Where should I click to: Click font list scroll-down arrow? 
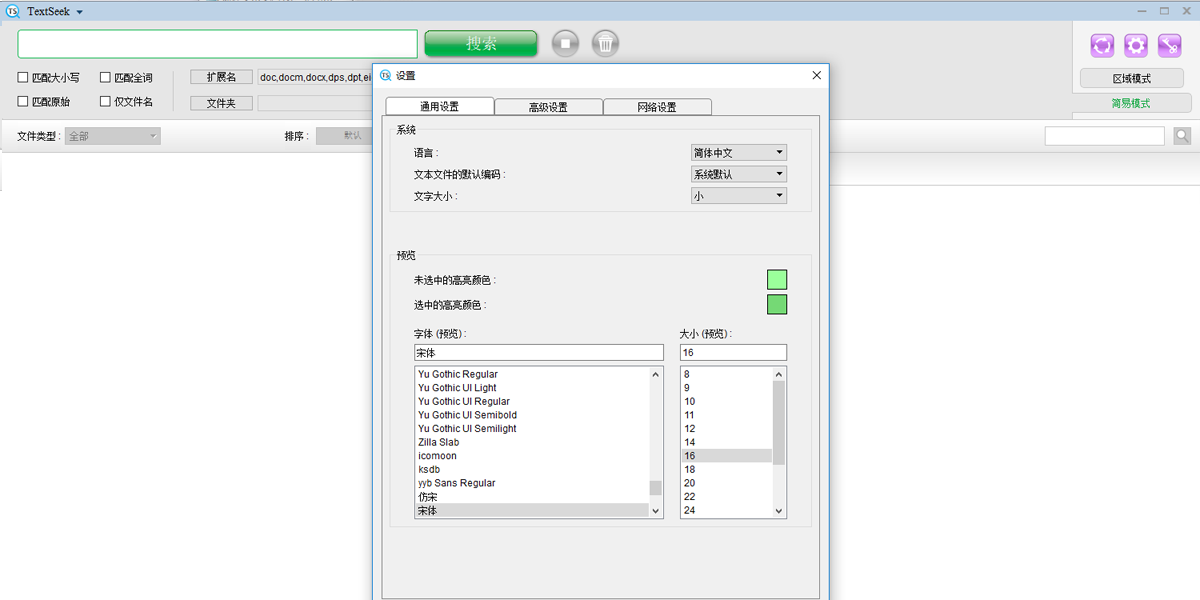click(656, 511)
